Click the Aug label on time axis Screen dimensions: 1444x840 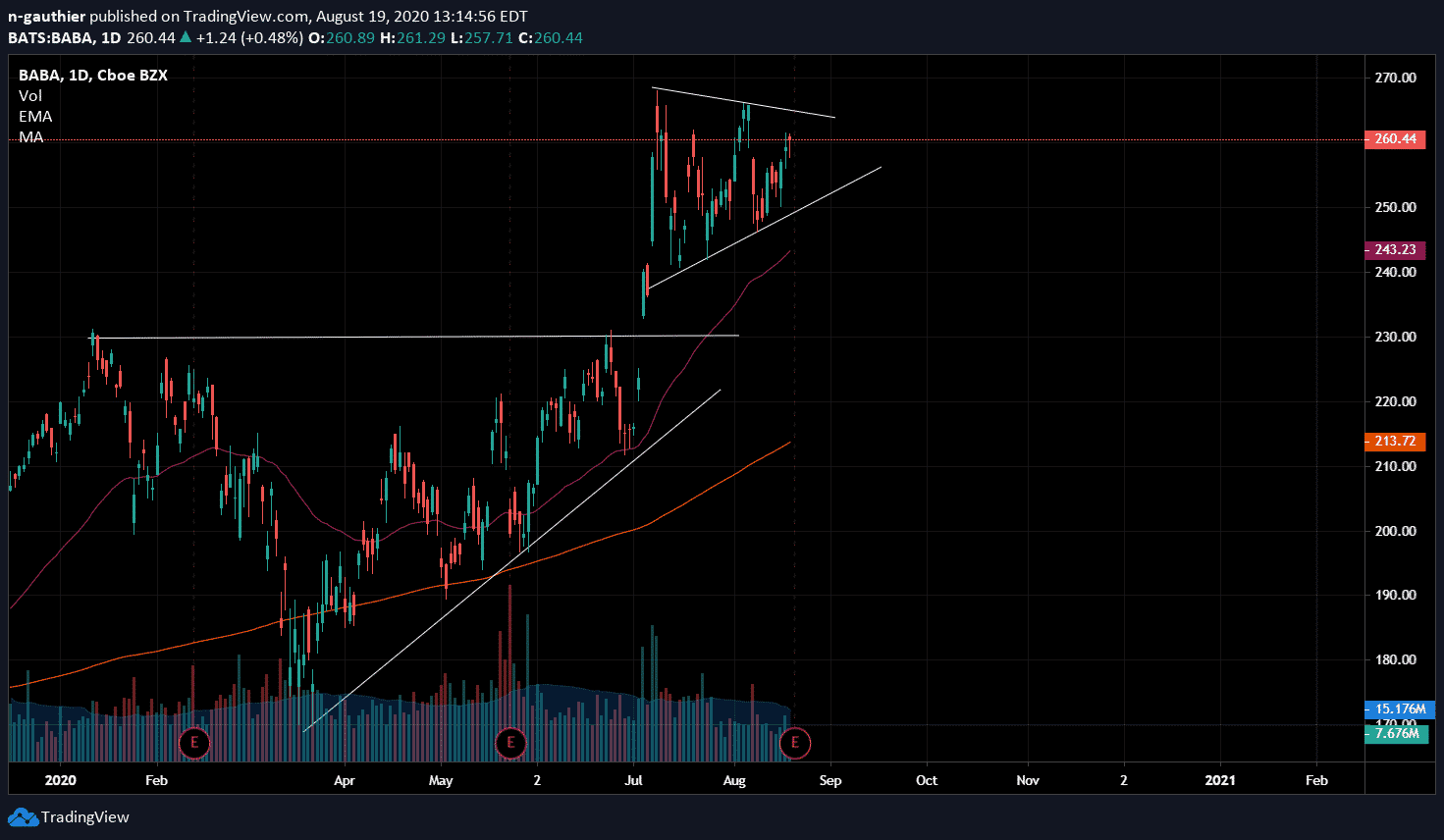coord(734,781)
